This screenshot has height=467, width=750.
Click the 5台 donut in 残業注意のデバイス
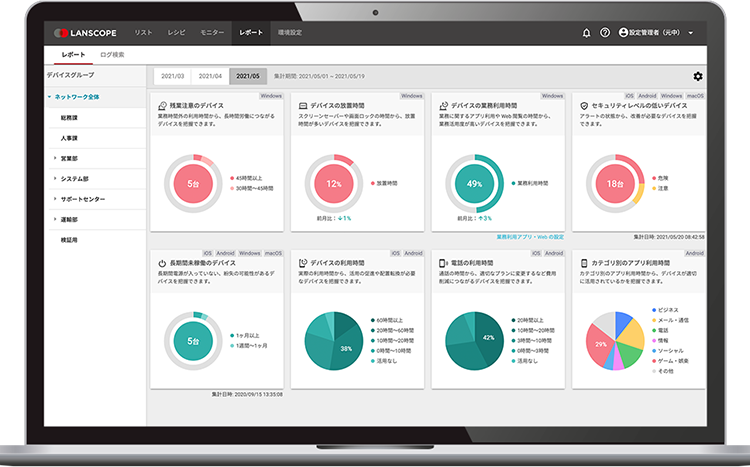pos(193,184)
